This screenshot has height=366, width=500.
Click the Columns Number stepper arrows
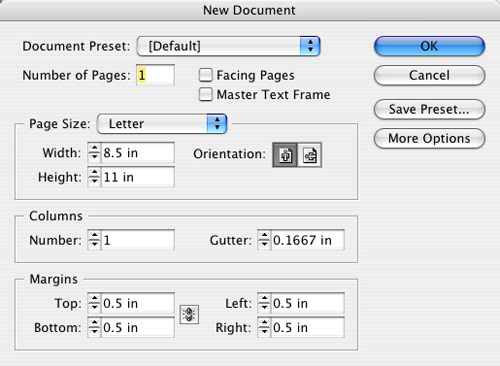click(x=94, y=240)
